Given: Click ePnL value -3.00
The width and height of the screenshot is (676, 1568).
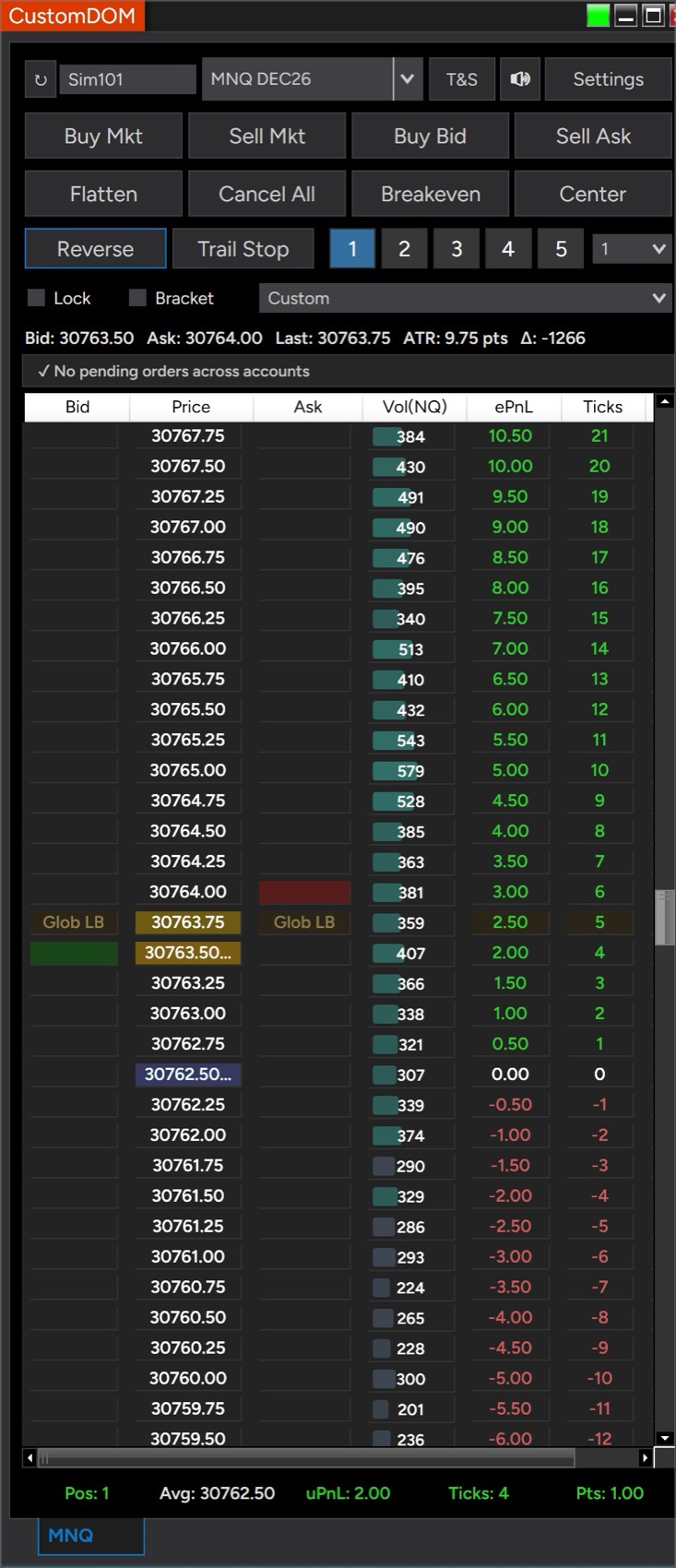Looking at the screenshot, I should click(x=510, y=1256).
